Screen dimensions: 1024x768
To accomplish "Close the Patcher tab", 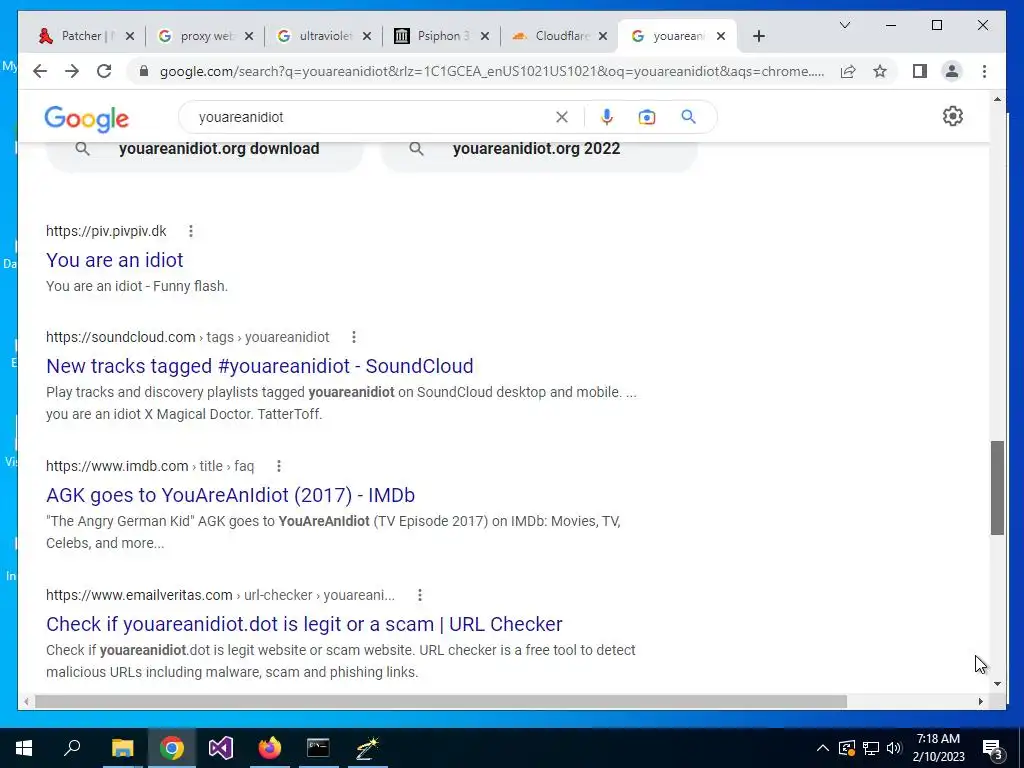I will tap(130, 36).
